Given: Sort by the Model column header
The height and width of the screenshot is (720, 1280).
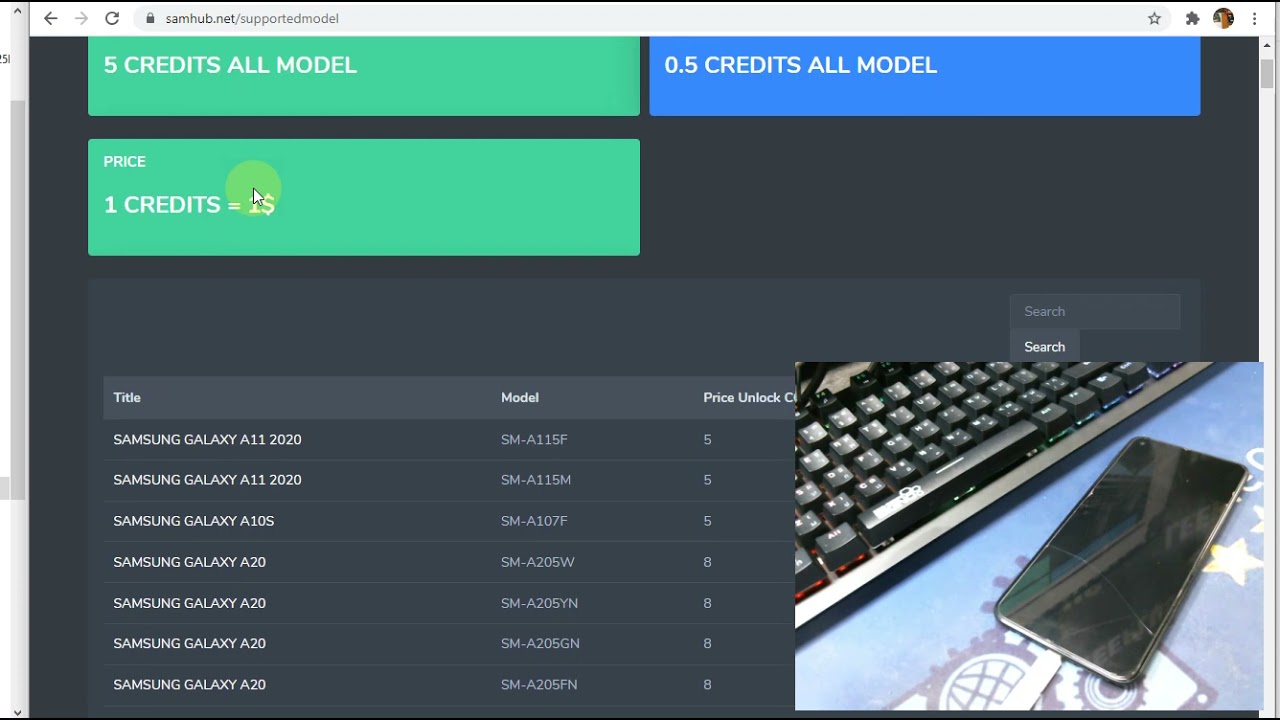Looking at the screenshot, I should [520, 397].
